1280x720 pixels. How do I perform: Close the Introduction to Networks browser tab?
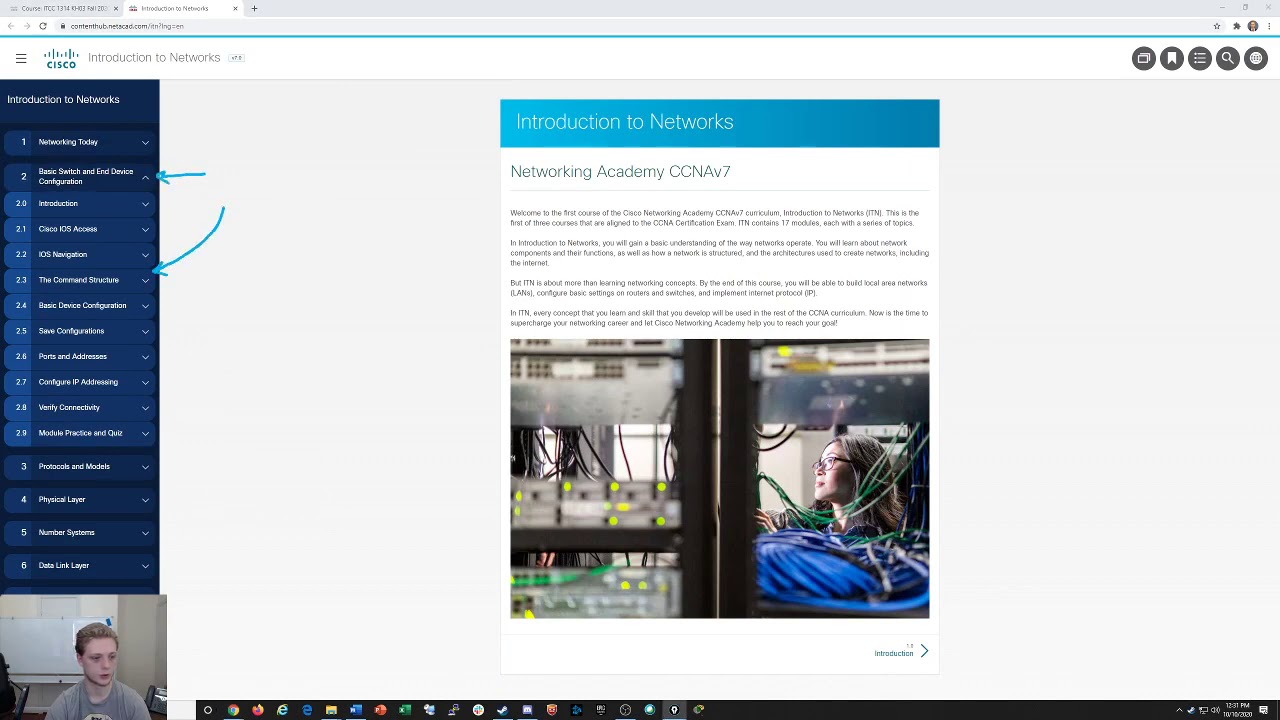[235, 8]
